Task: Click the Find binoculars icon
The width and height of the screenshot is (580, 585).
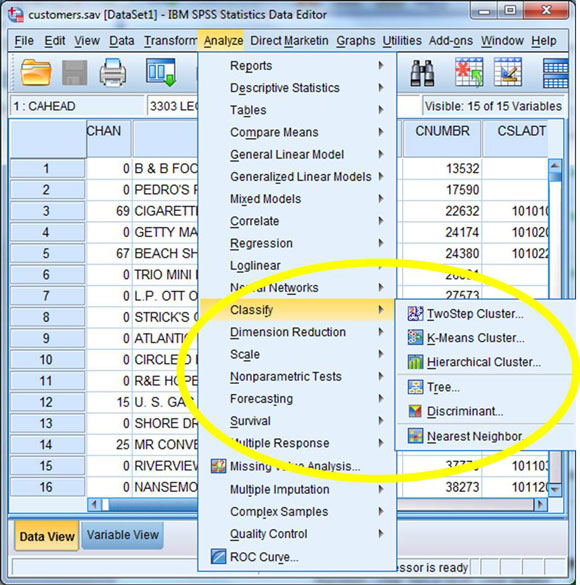Action: pos(422,73)
